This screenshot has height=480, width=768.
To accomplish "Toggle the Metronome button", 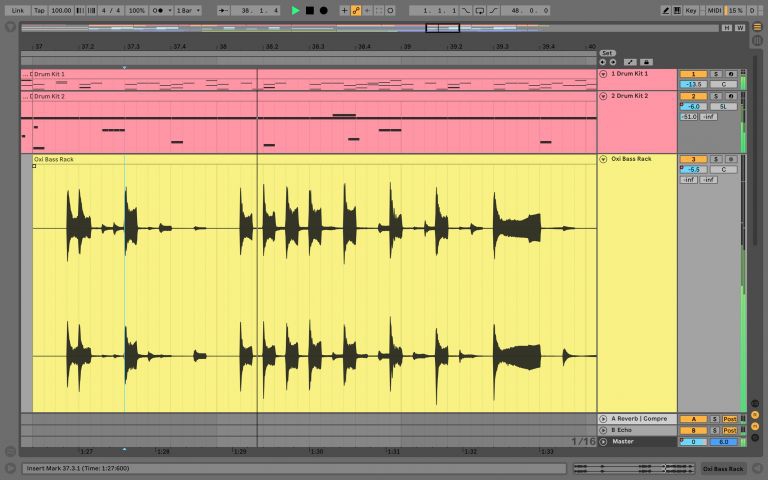I will [158, 10].
